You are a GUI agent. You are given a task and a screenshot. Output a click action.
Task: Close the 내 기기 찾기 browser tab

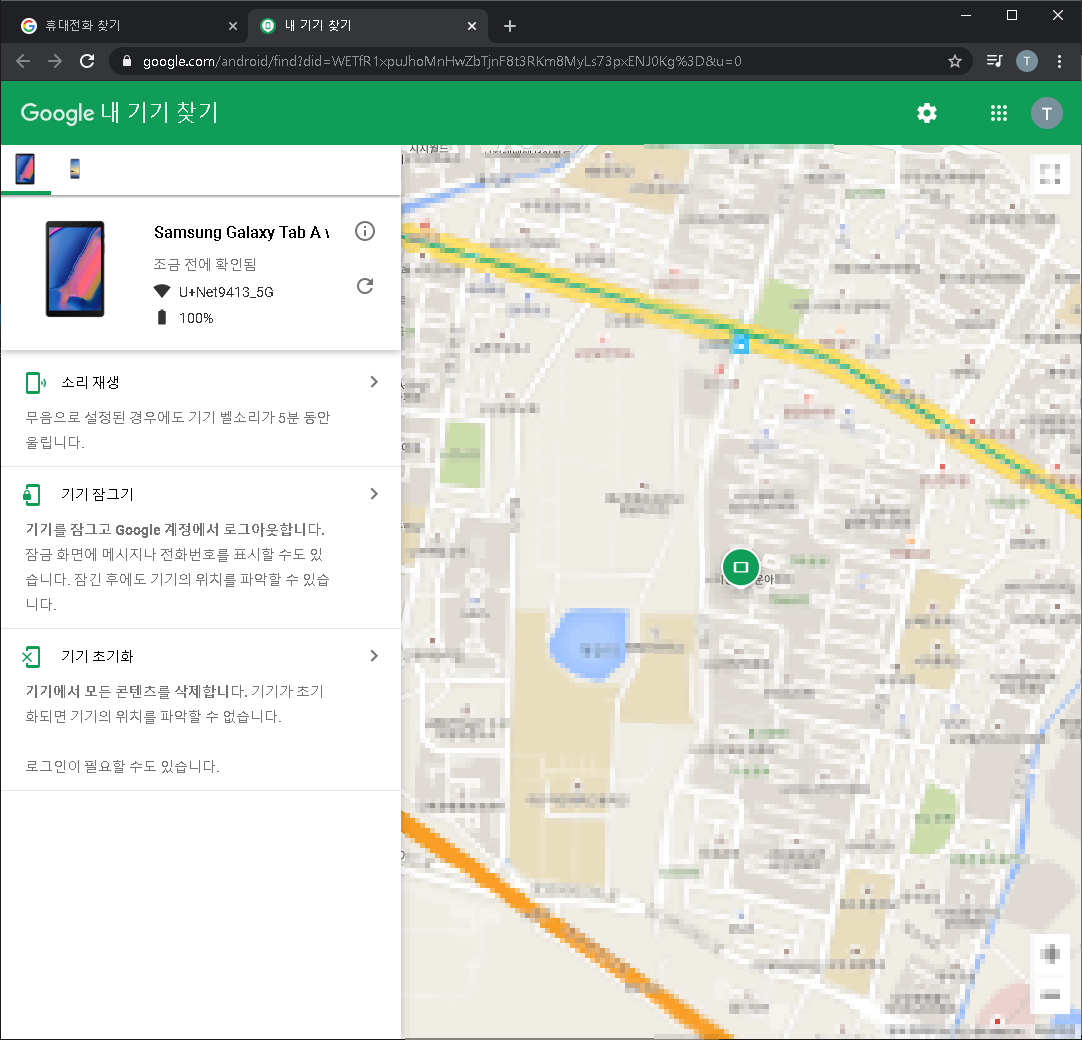[x=472, y=26]
